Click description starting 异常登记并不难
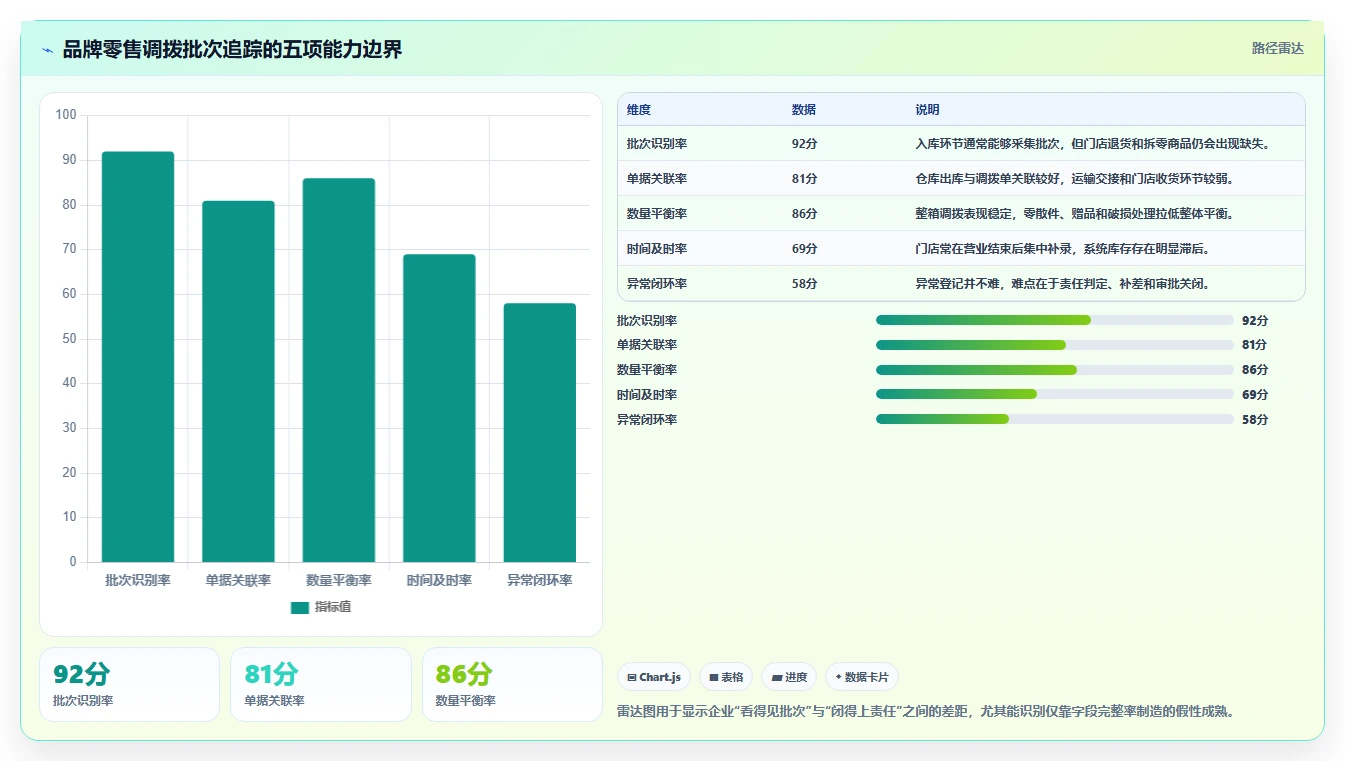1345x761 pixels. [1062, 284]
